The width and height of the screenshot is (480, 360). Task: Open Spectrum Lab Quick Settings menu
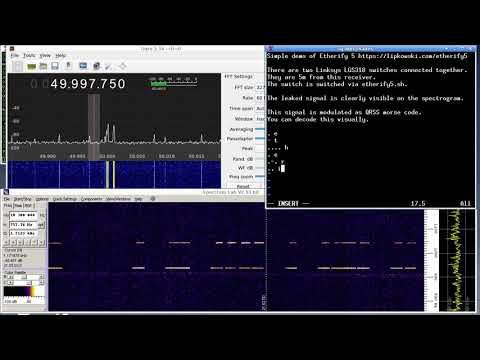pyautogui.click(x=65, y=199)
